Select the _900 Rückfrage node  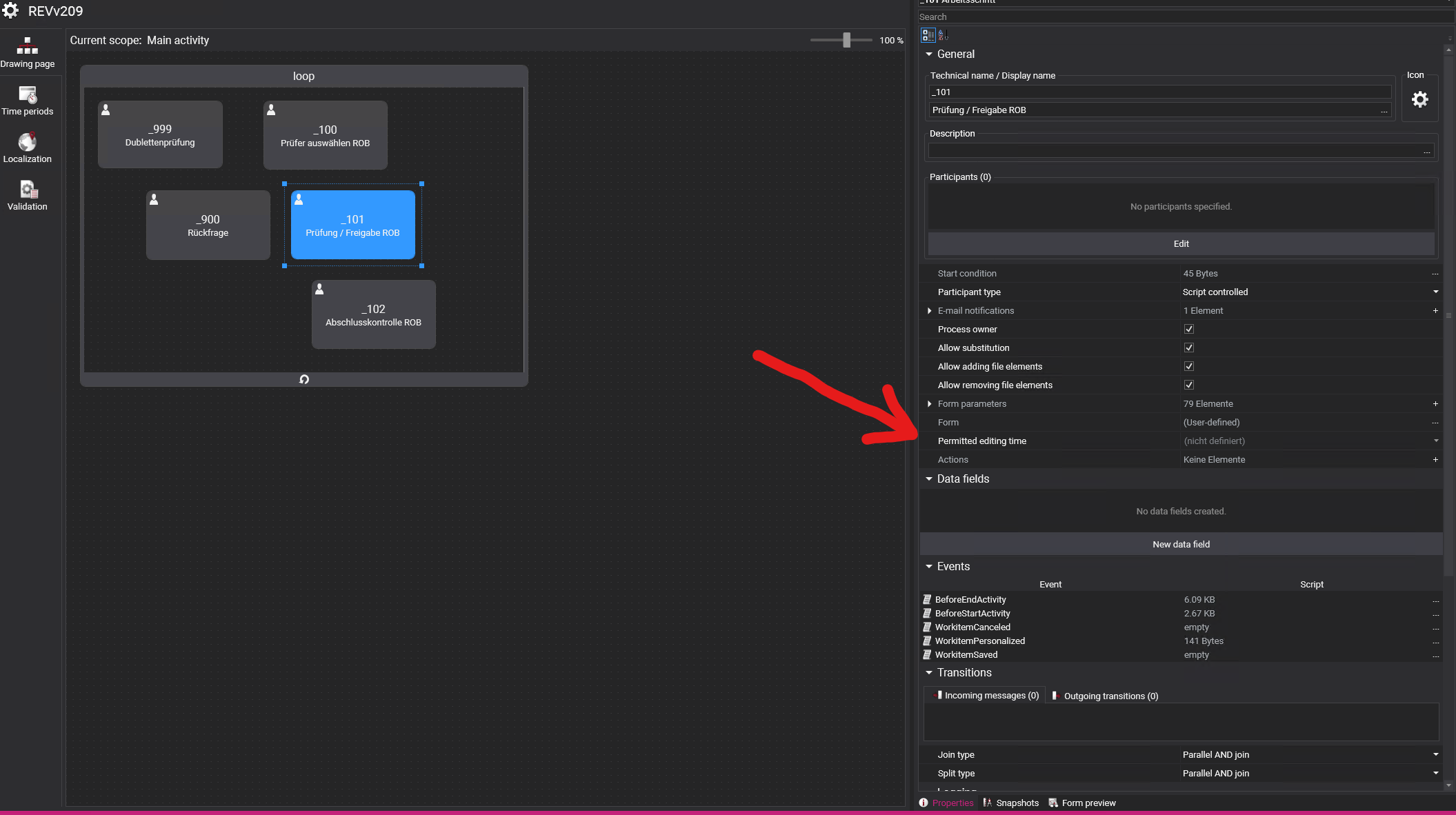tap(208, 225)
